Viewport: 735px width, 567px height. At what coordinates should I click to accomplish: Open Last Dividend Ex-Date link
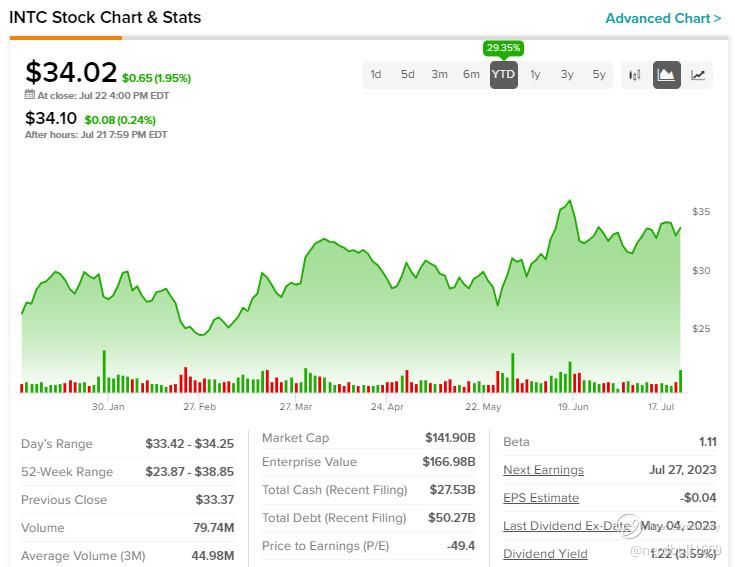(x=567, y=526)
